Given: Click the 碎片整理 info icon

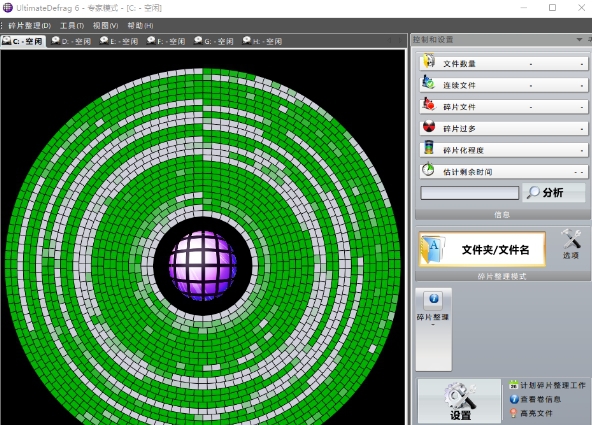Looking at the screenshot, I should tap(434, 299).
